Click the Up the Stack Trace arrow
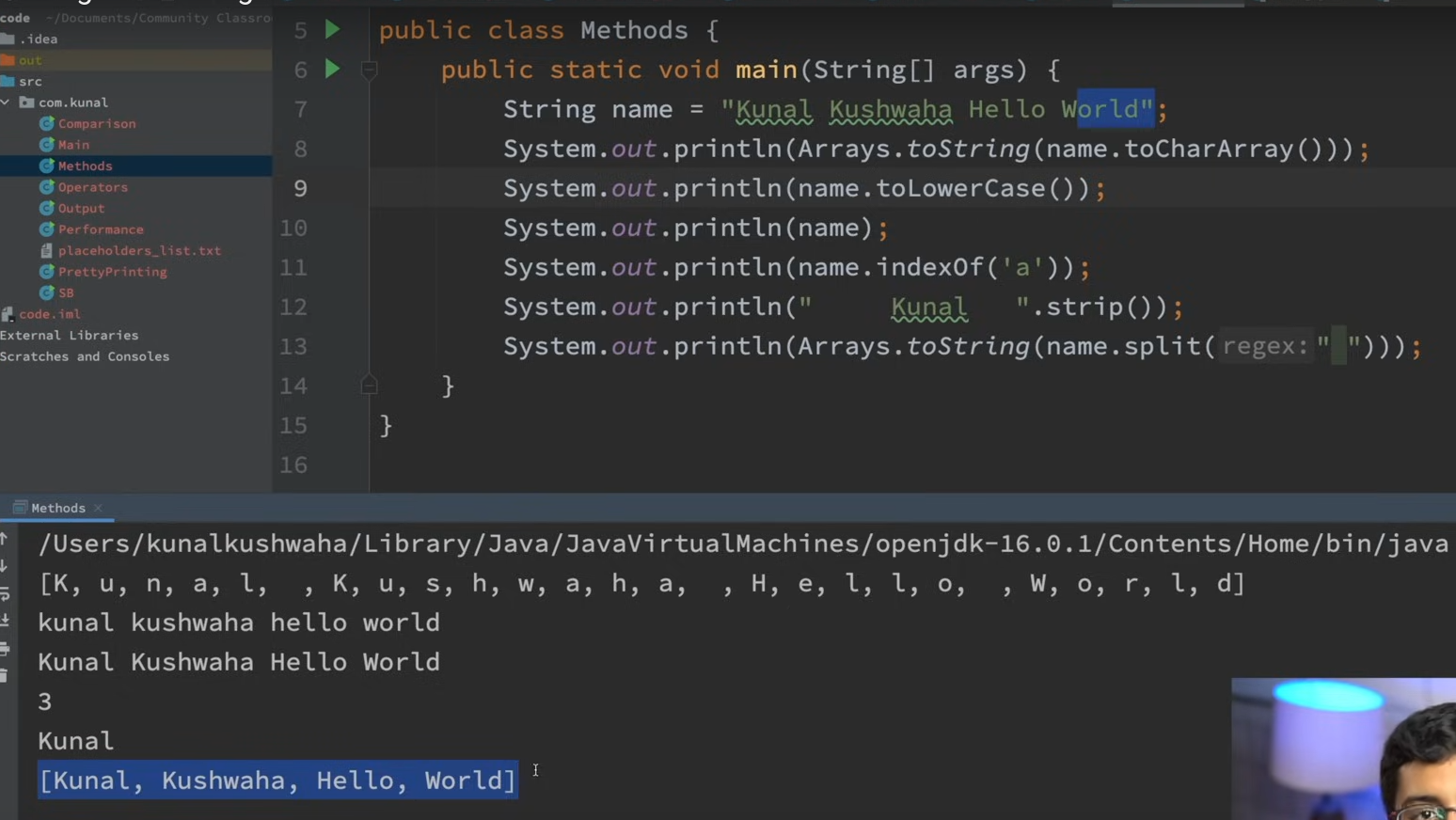The image size is (1456, 820). [5, 539]
